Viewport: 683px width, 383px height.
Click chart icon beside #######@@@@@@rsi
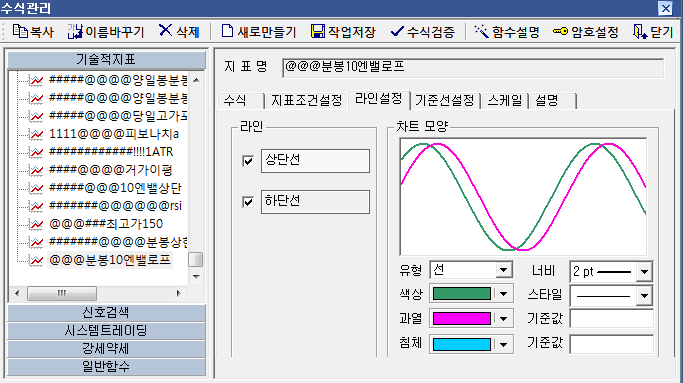click(x=36, y=206)
